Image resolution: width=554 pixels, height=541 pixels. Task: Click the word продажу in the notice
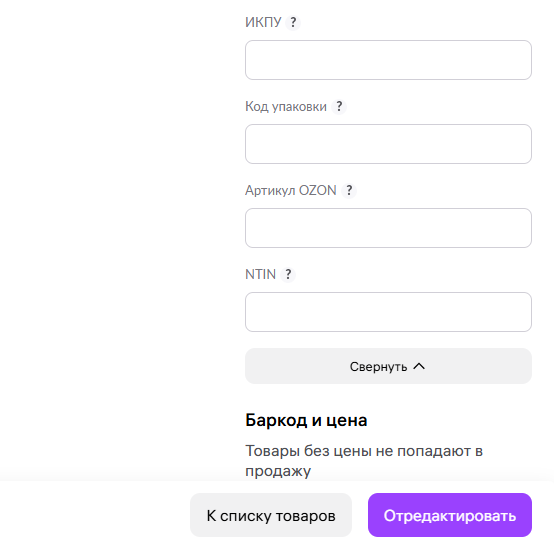click(x=278, y=471)
